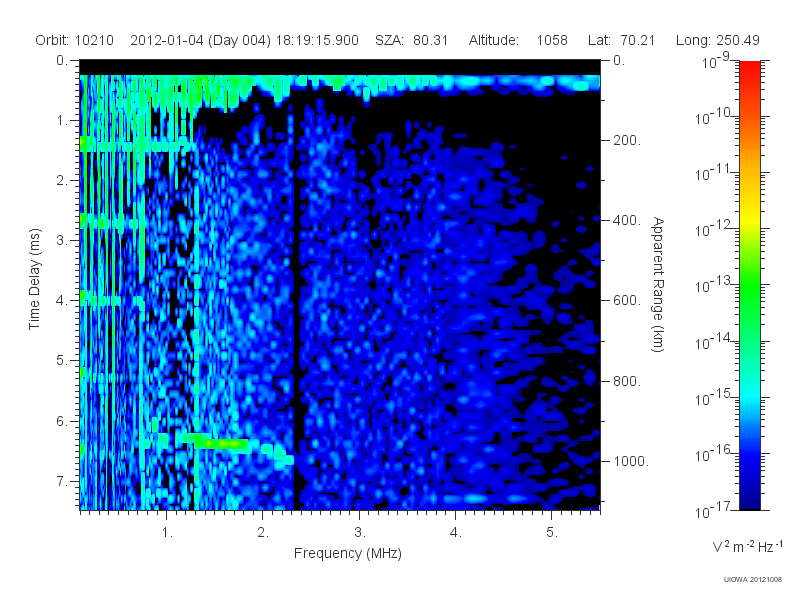Click the Apparent Range (km) axis title
Image resolution: width=800 pixels, height=600 pixels.
click(658, 284)
